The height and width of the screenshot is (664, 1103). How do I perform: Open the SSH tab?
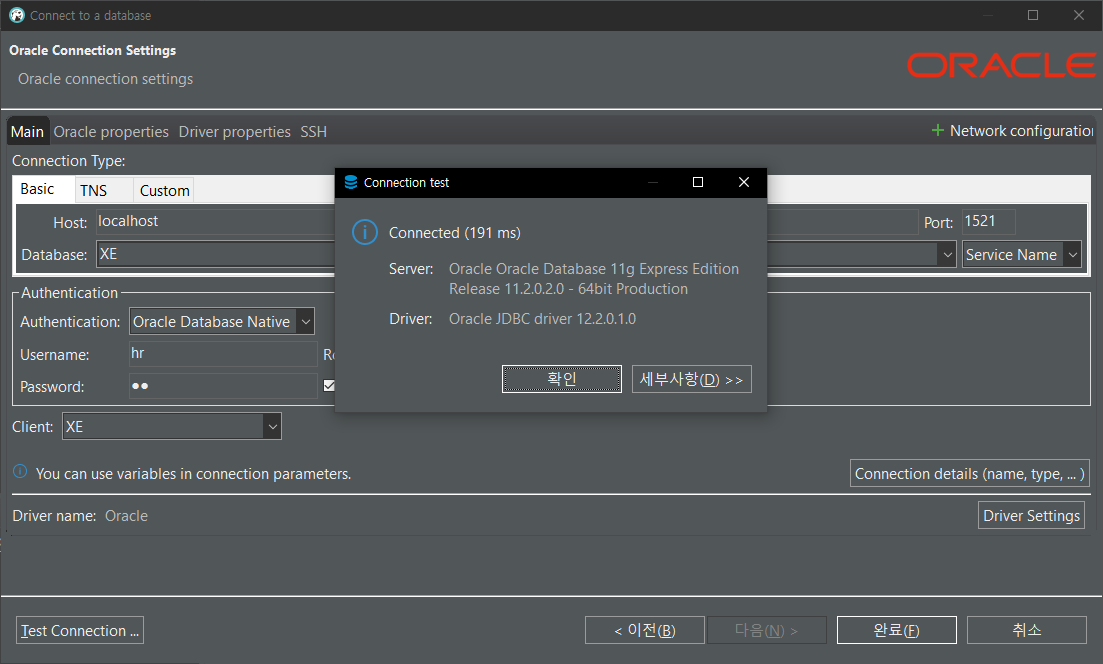click(x=314, y=132)
